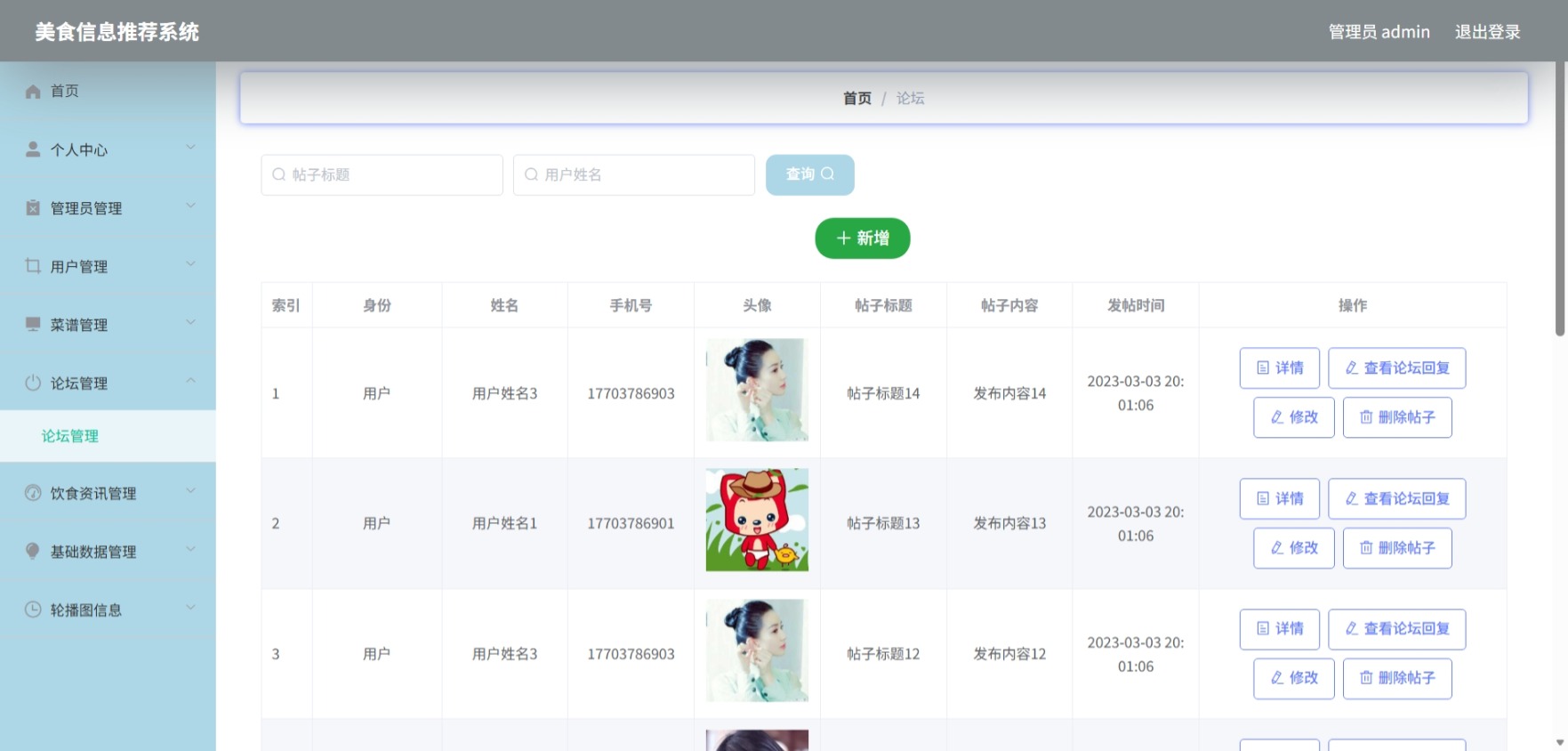Open 用户管理 sidebar menu
Viewport: 1568px width, 751px height.
click(108, 266)
